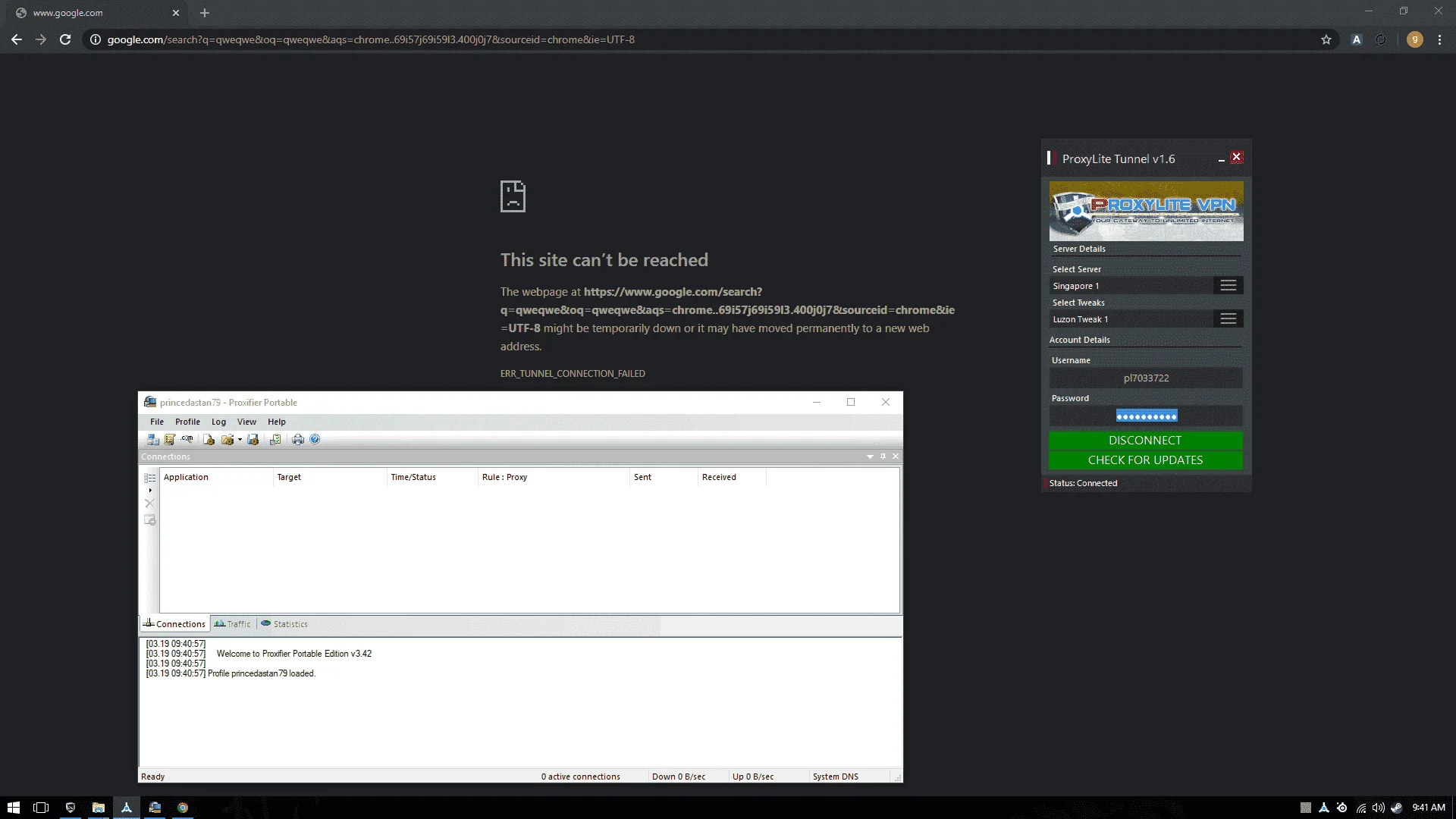Click the green DISCONNECT button
Screen dimensions: 1456x819
click(x=1145, y=440)
